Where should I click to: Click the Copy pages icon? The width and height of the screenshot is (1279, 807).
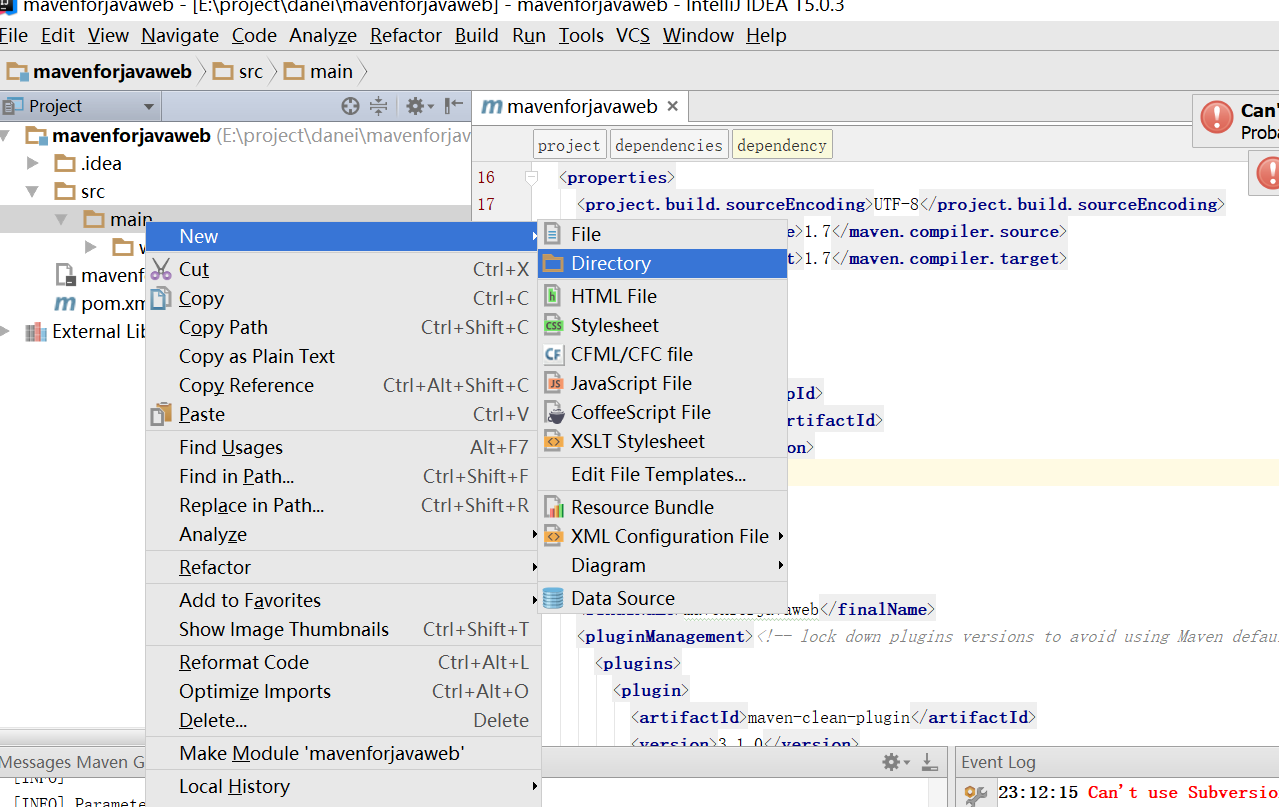point(161,298)
